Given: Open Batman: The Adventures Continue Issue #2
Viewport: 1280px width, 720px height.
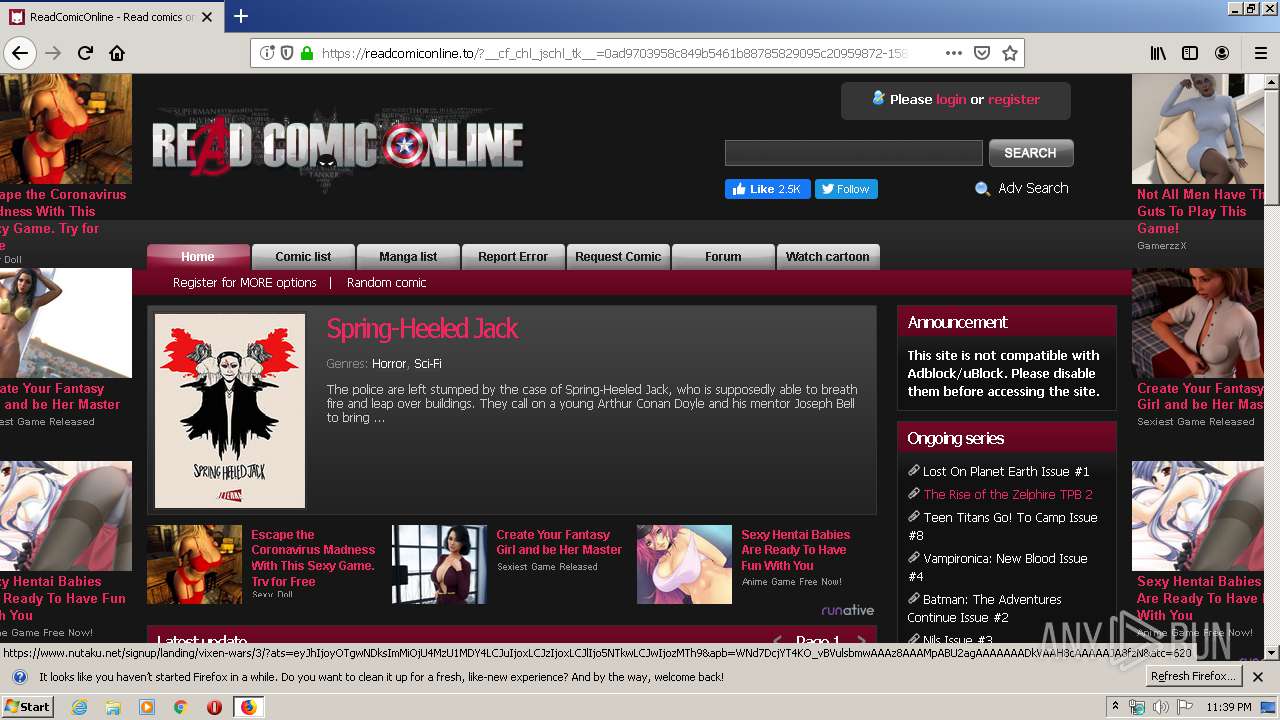Looking at the screenshot, I should [984, 608].
